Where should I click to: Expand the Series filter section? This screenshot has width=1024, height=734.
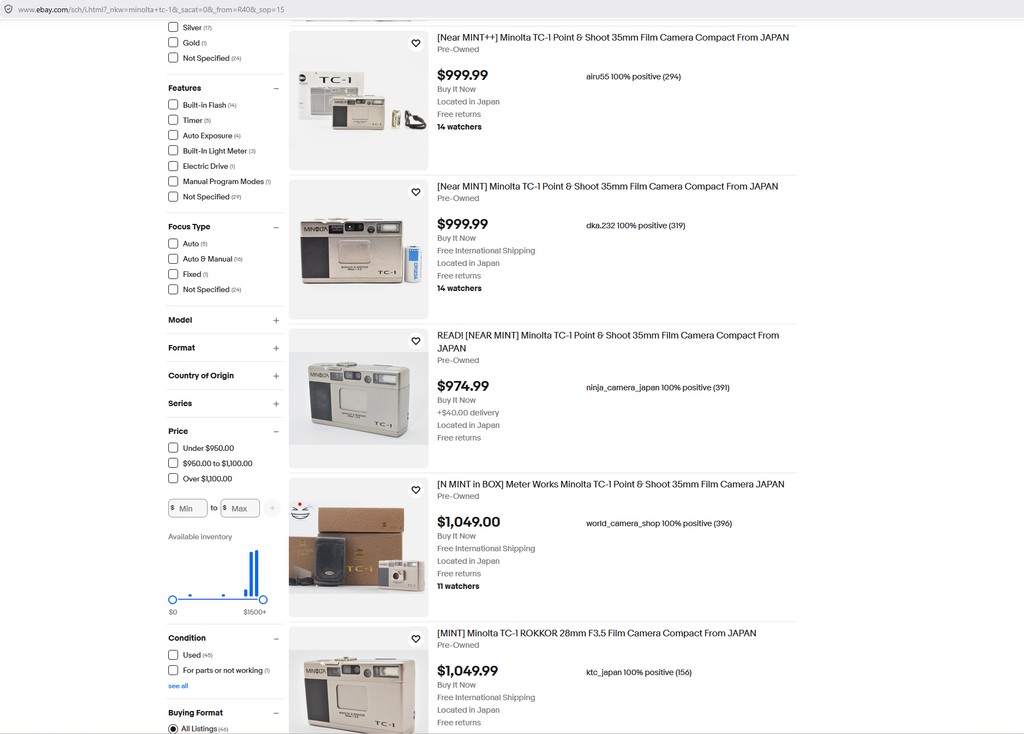click(x=276, y=404)
